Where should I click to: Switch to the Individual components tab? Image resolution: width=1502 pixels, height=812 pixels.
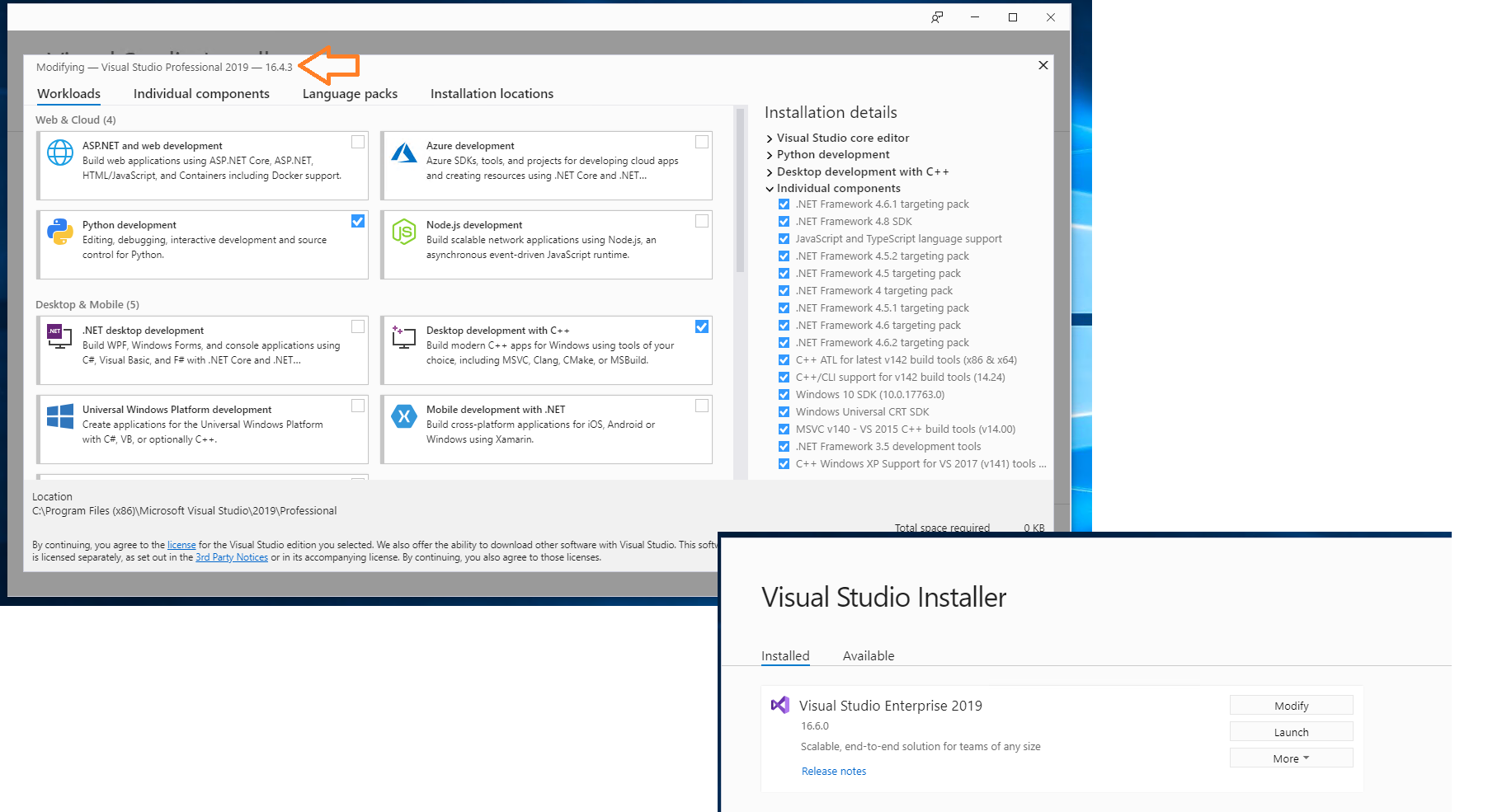point(201,94)
